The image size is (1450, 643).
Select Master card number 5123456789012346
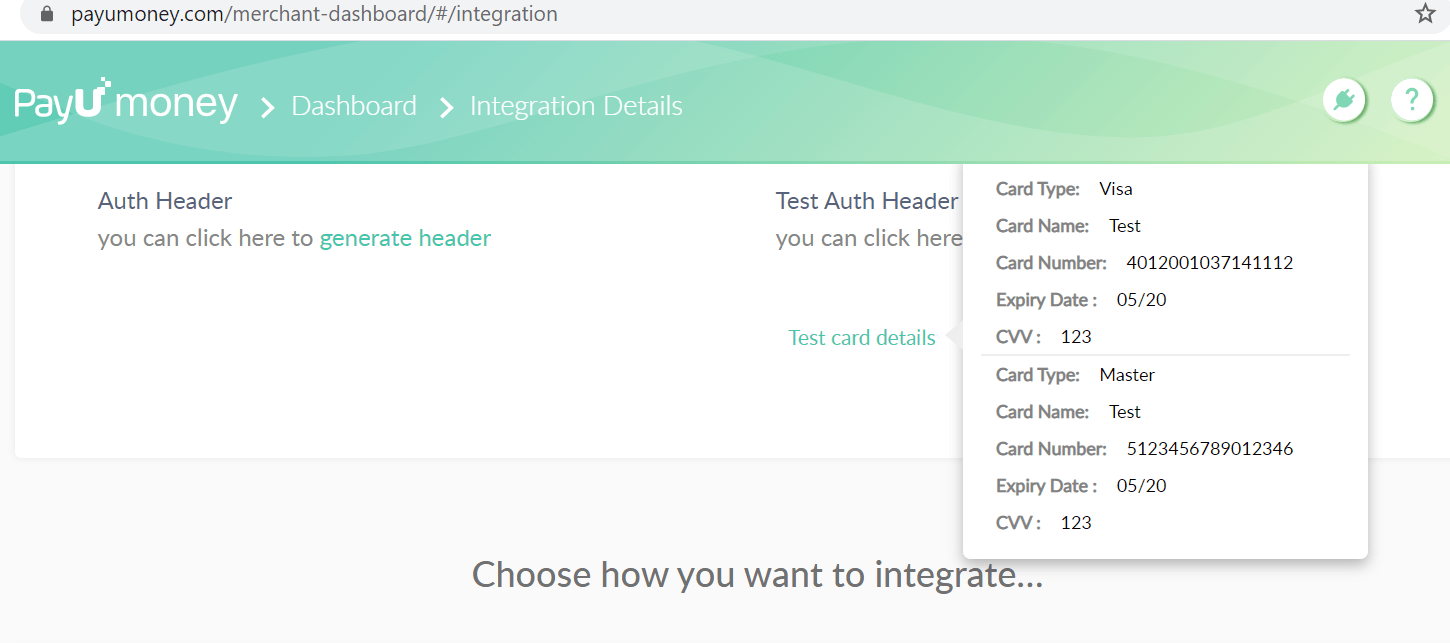click(x=1210, y=449)
